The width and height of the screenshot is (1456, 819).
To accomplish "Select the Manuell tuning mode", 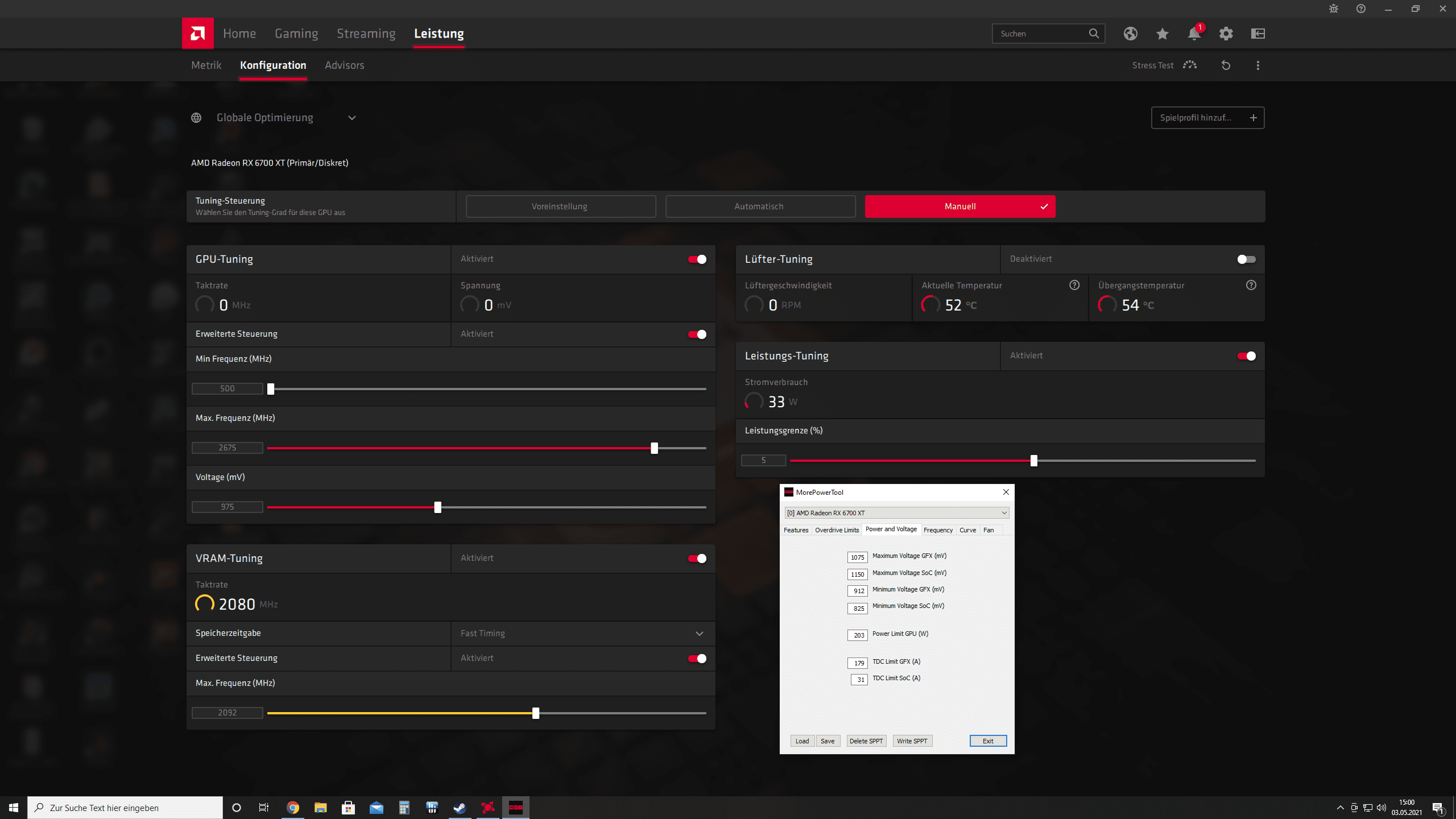I will pyautogui.click(x=960, y=206).
